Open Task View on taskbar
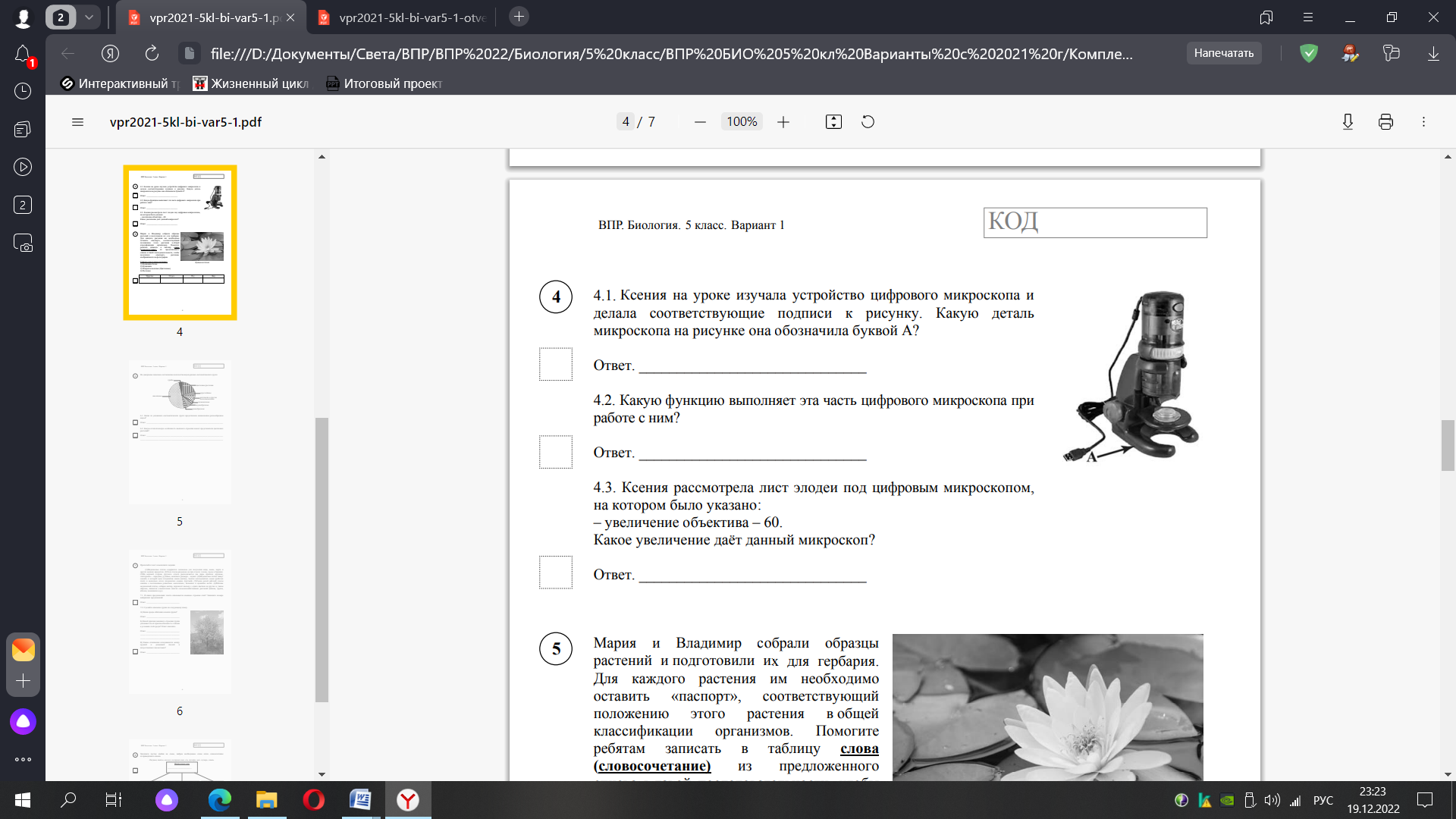 click(x=113, y=800)
